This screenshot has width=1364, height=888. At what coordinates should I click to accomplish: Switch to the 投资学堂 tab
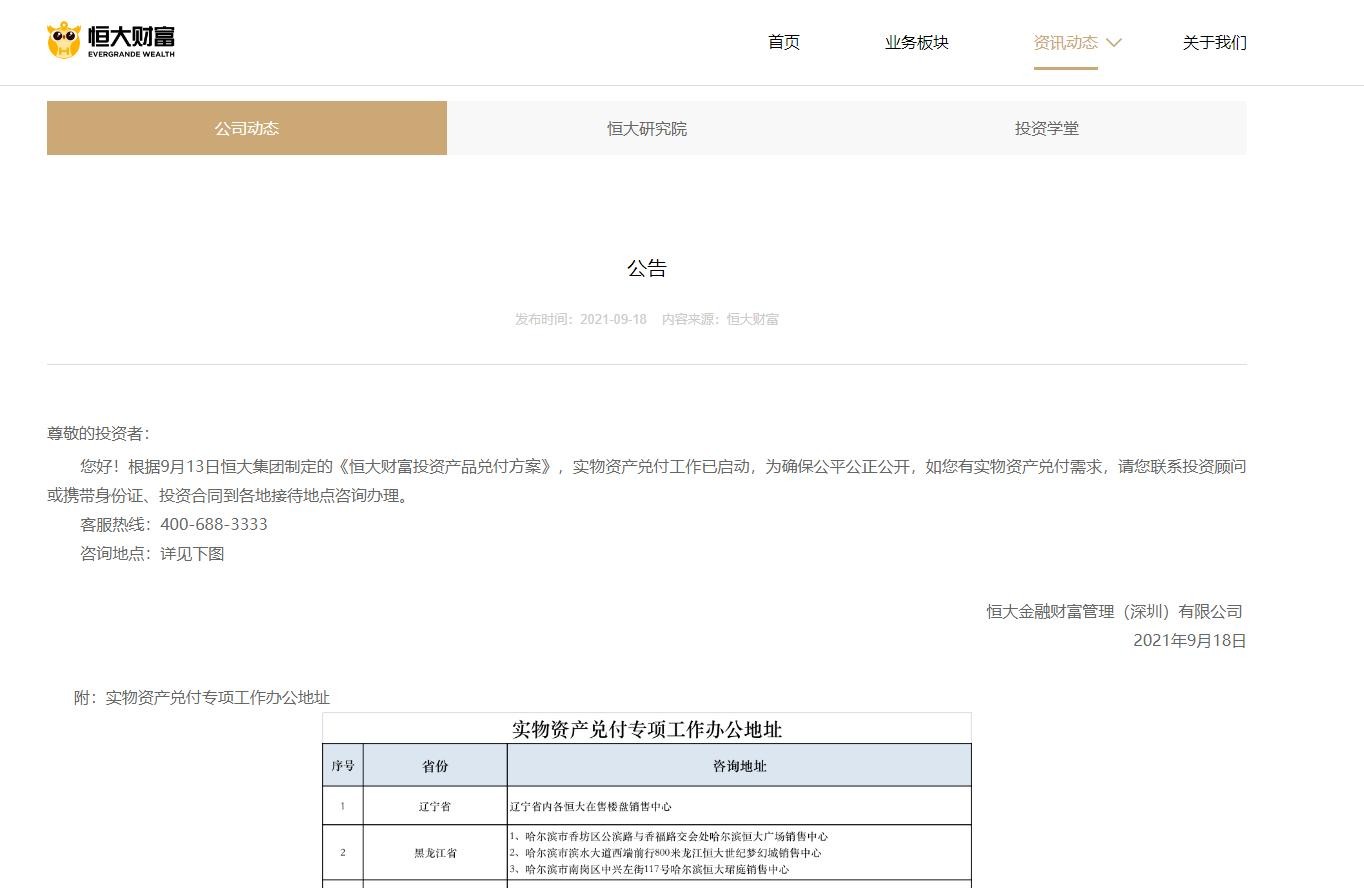click(x=1047, y=128)
